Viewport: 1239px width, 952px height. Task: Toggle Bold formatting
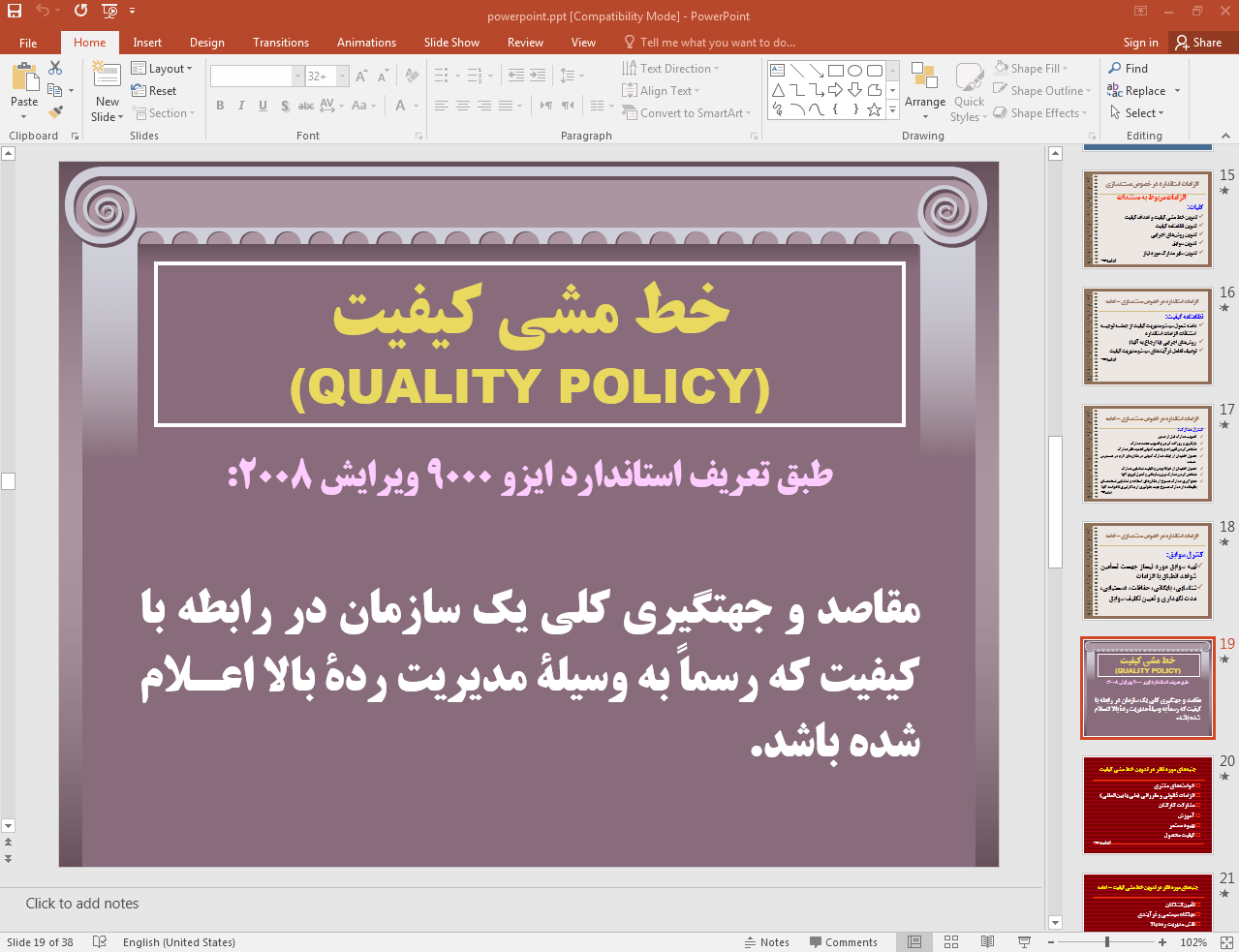click(x=220, y=106)
